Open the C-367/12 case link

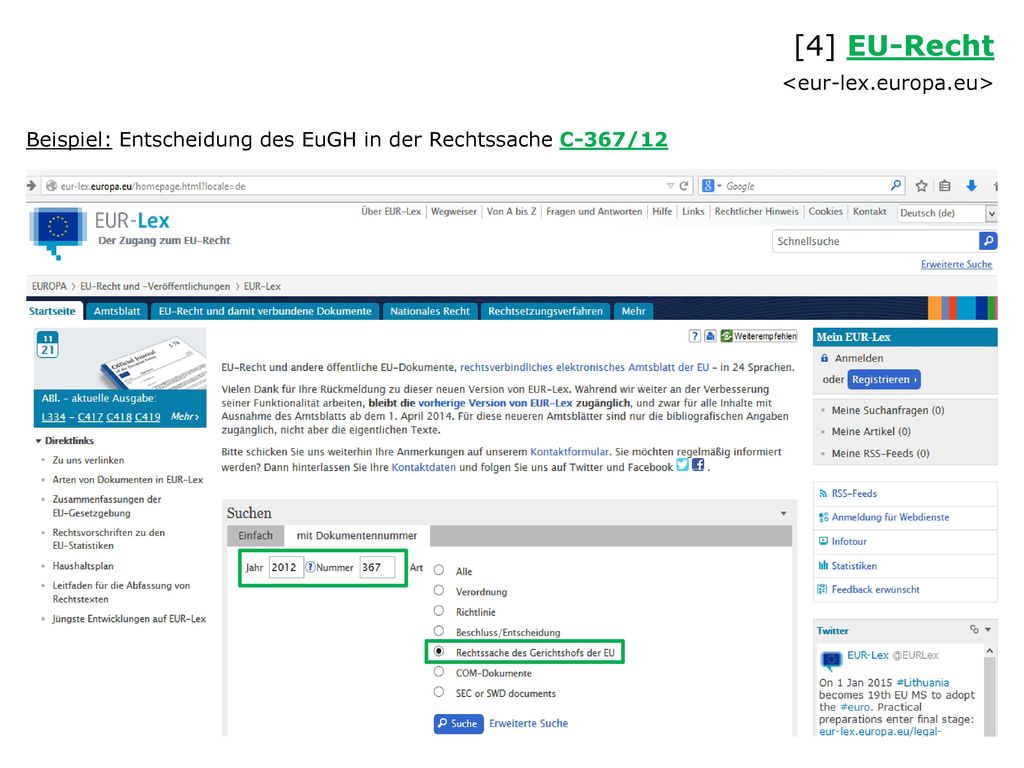[613, 139]
